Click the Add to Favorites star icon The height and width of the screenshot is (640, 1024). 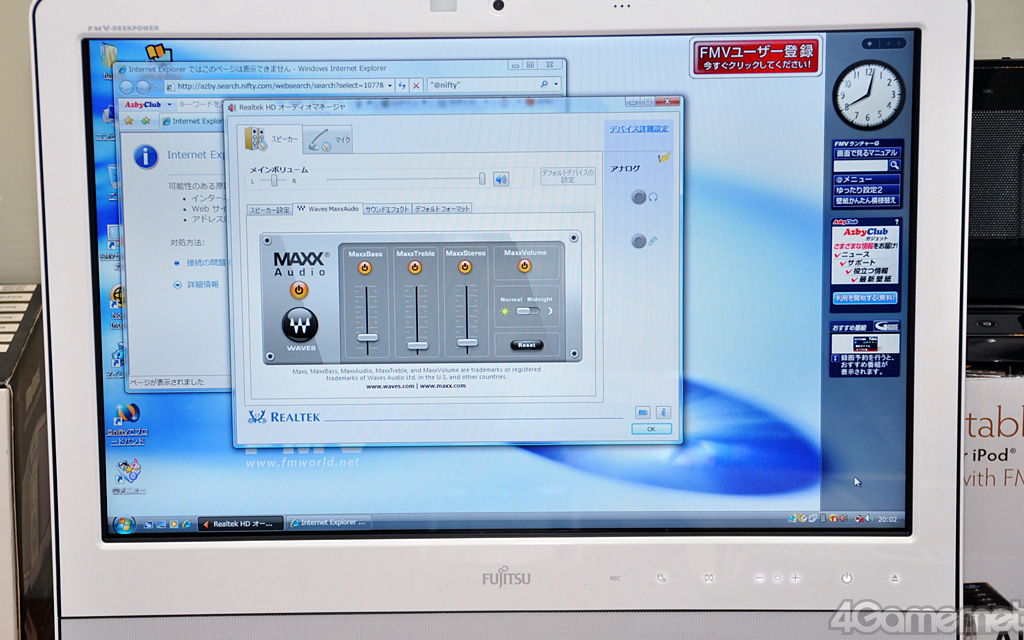146,120
